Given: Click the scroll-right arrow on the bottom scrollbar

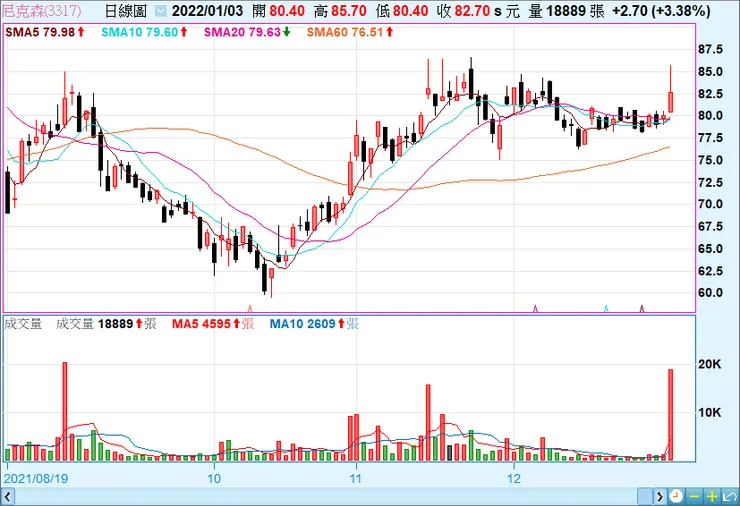Looking at the screenshot, I should (660, 496).
